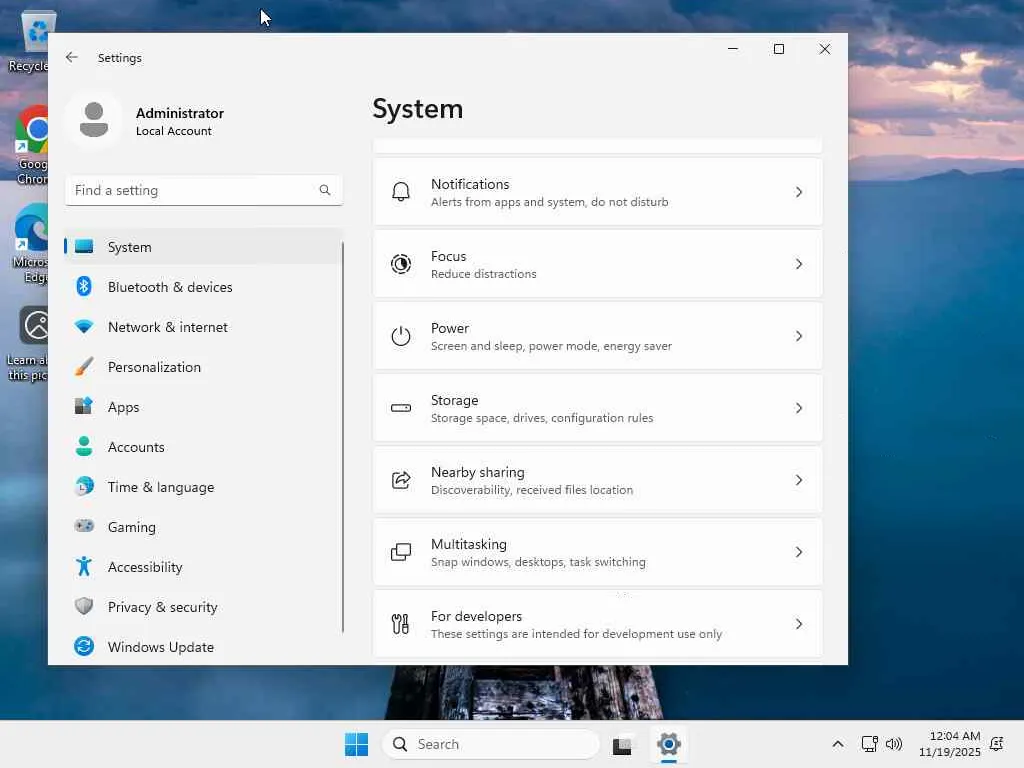Open Multitasking settings page
Viewport: 1024px width, 768px height.
pos(598,552)
